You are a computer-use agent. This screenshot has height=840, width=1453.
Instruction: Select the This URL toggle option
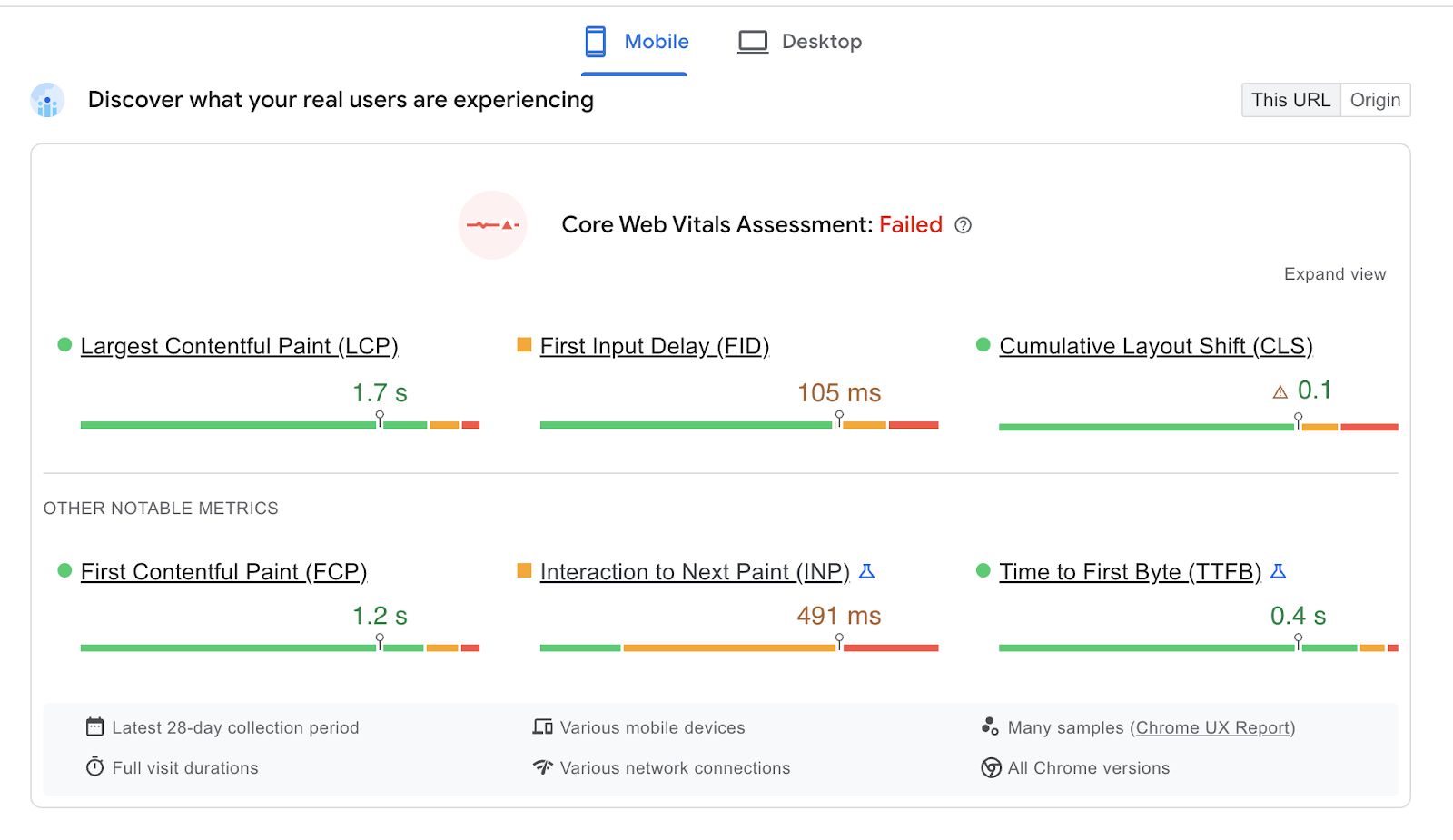1290,100
